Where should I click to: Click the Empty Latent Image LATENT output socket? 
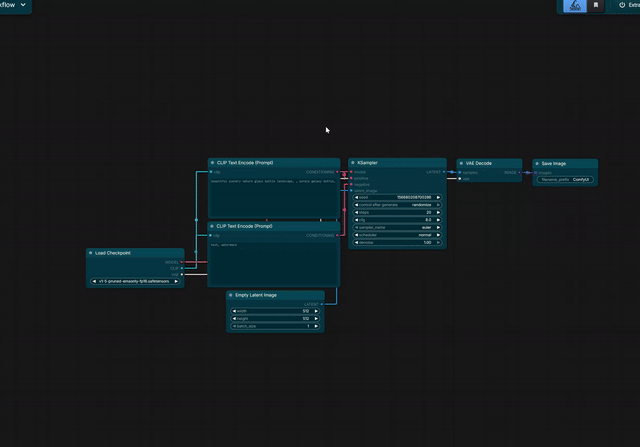pyautogui.click(x=322, y=305)
